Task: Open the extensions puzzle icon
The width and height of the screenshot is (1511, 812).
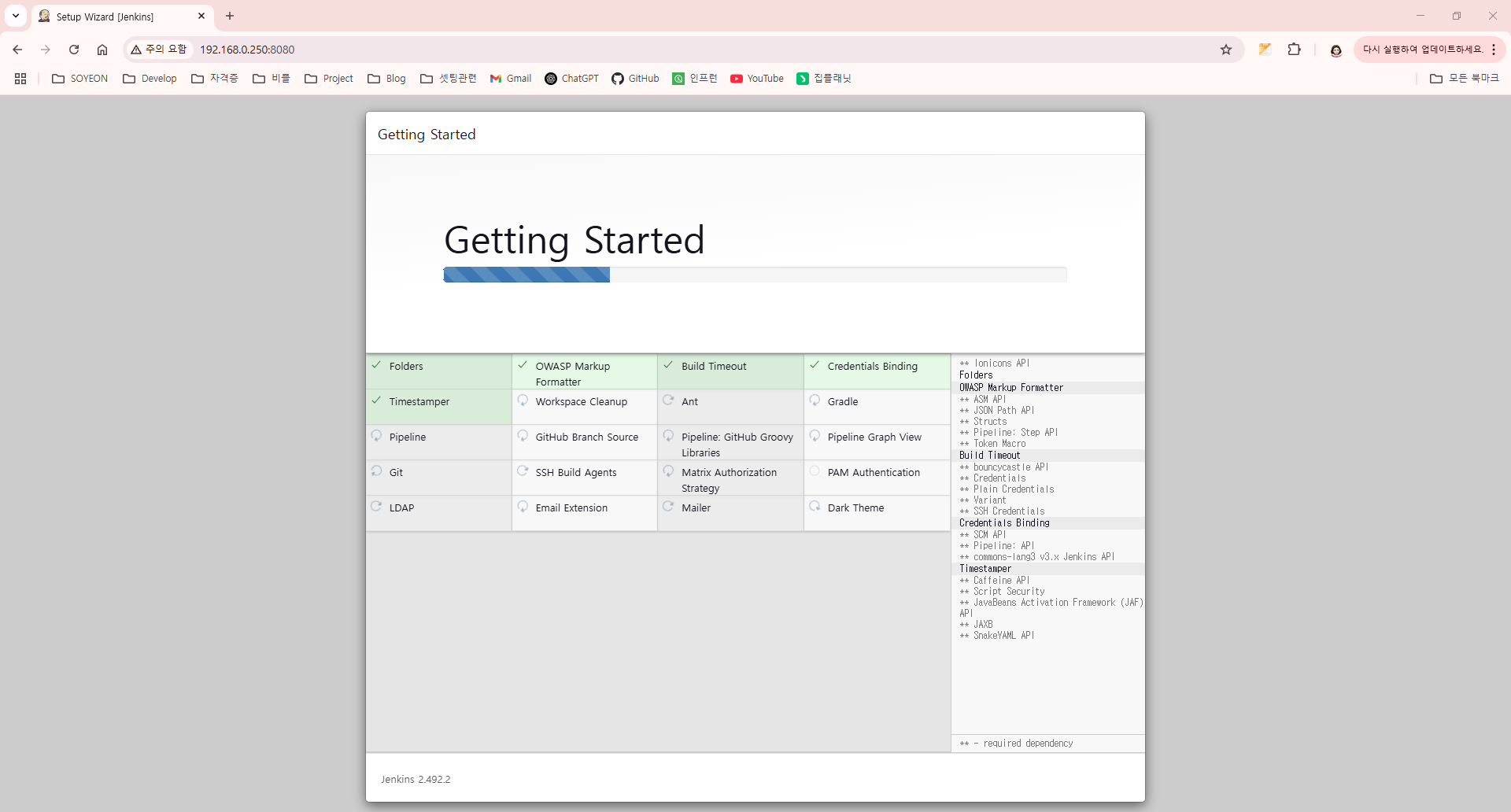Action: [x=1294, y=50]
